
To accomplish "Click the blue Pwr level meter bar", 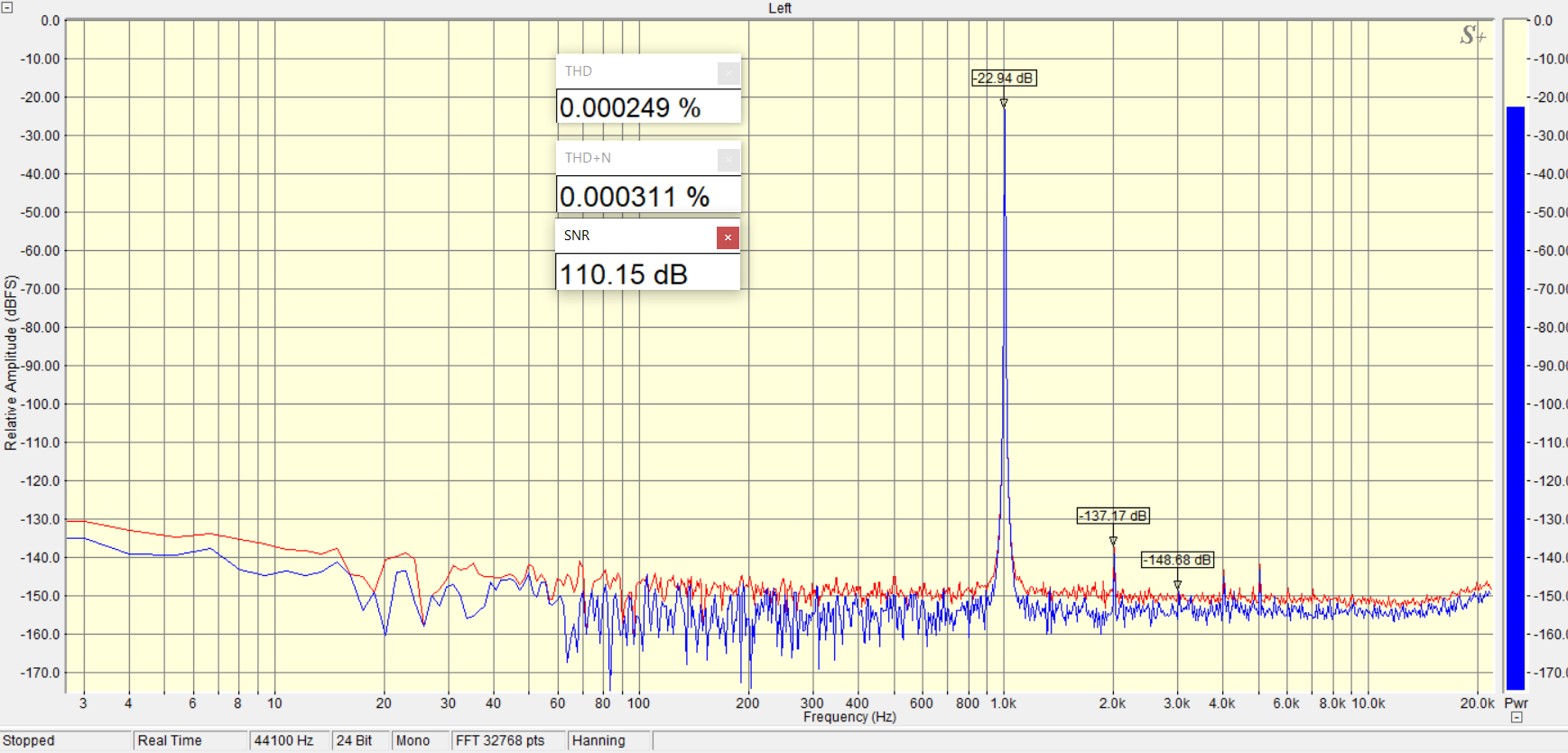I will (x=1516, y=398).
